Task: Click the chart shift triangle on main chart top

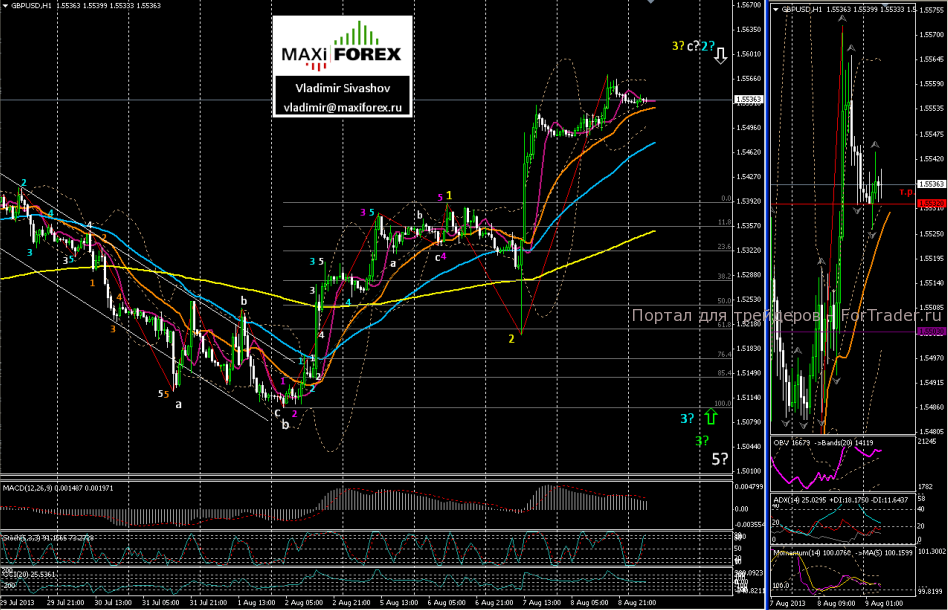Action: (x=651, y=3)
